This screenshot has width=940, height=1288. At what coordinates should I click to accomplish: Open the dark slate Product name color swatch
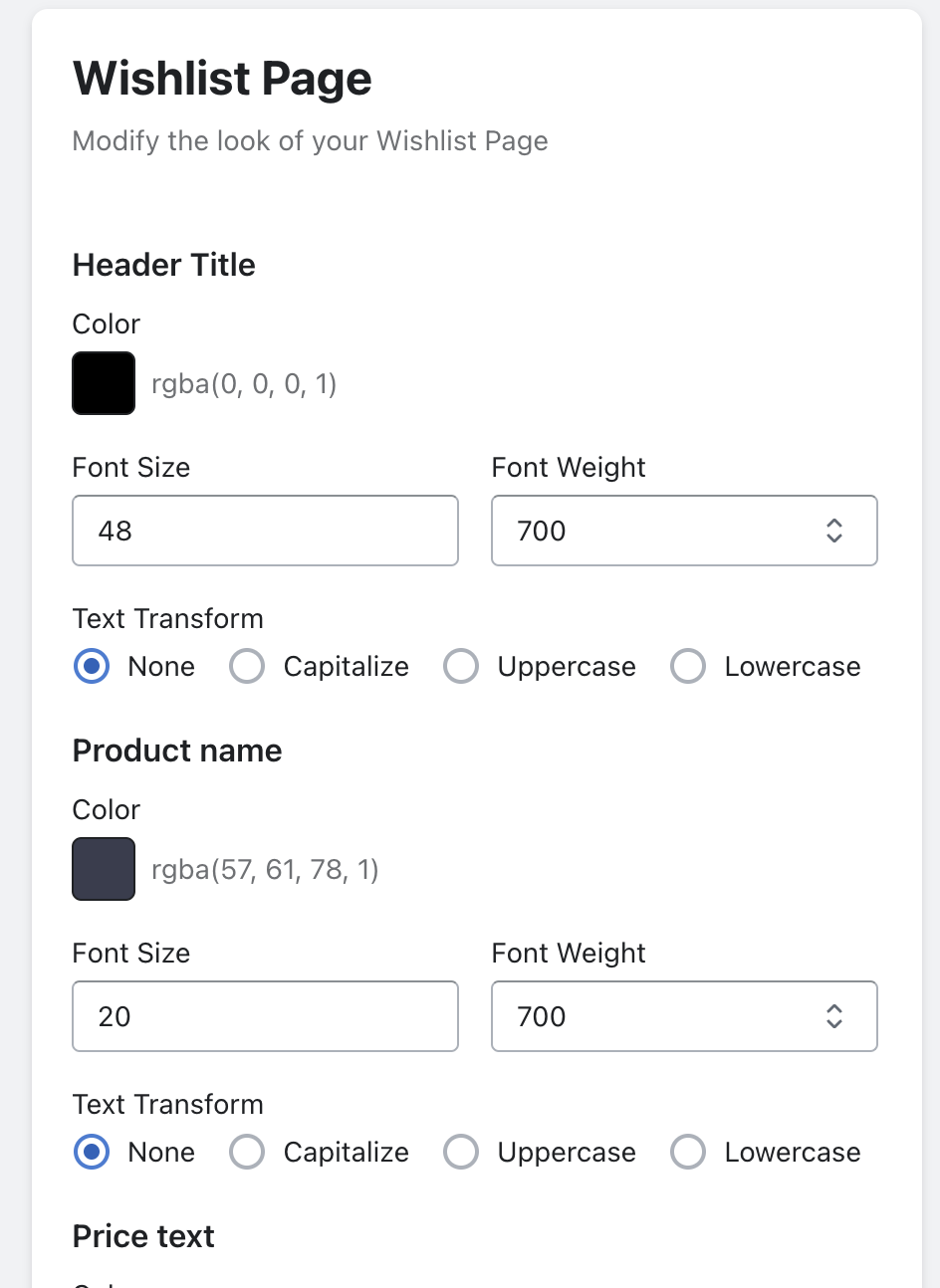pos(104,869)
